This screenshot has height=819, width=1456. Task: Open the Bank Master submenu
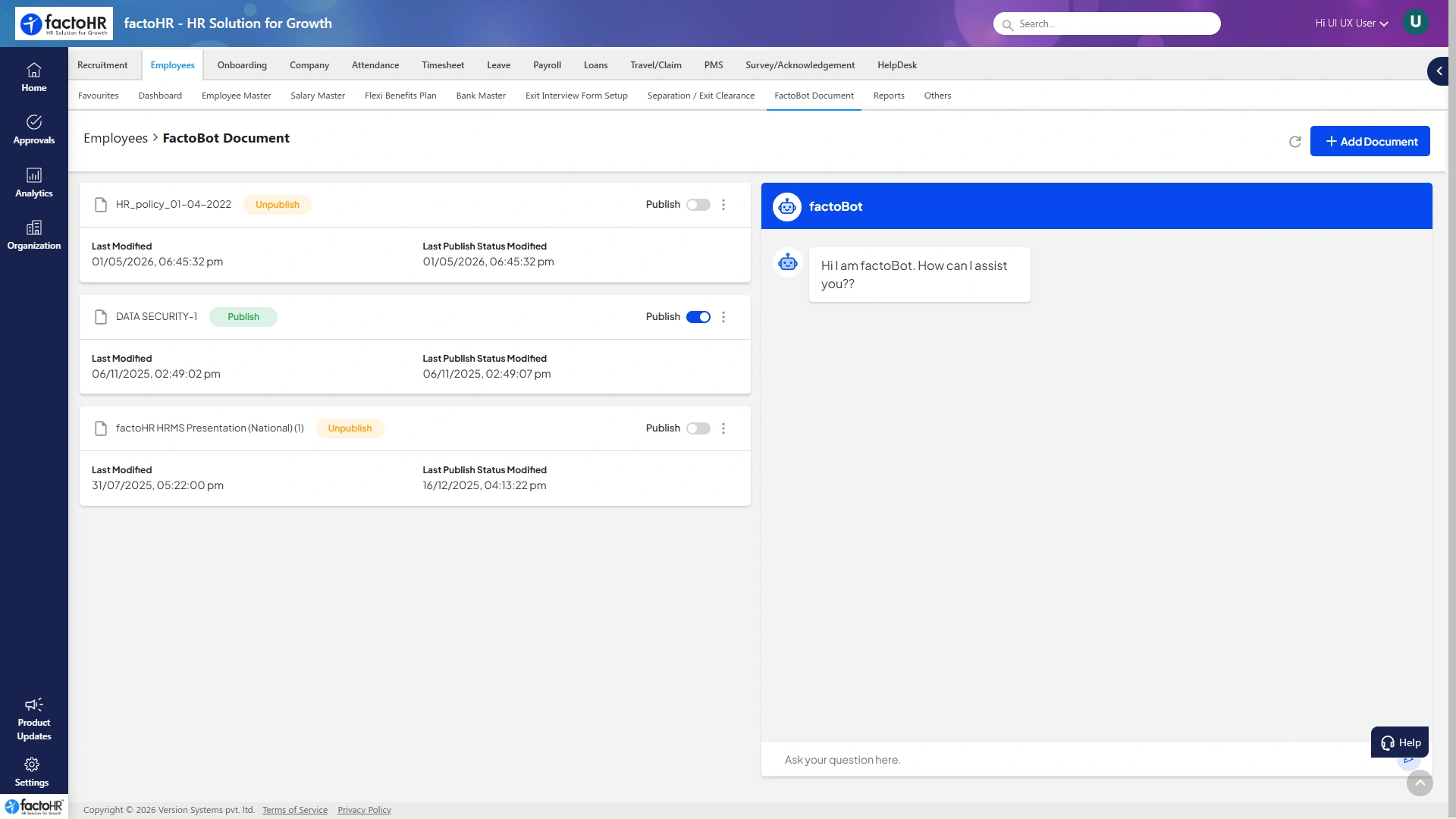click(x=481, y=96)
